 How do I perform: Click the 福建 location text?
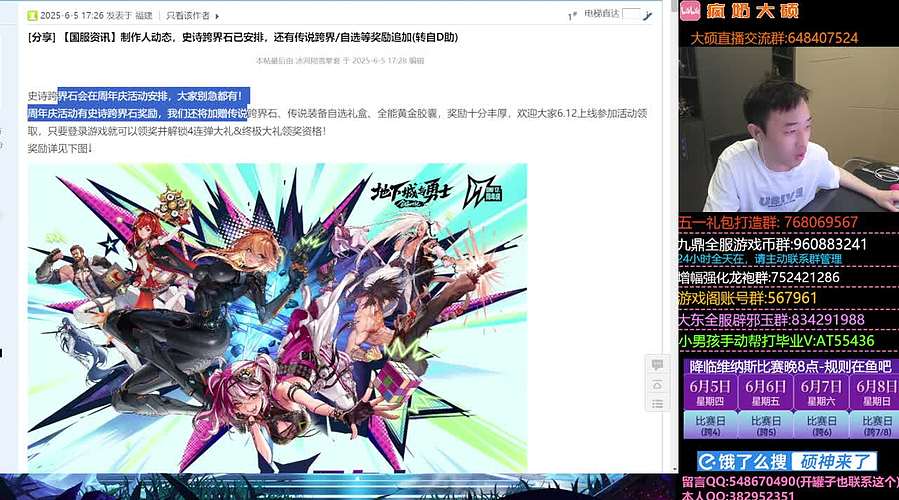pos(144,15)
